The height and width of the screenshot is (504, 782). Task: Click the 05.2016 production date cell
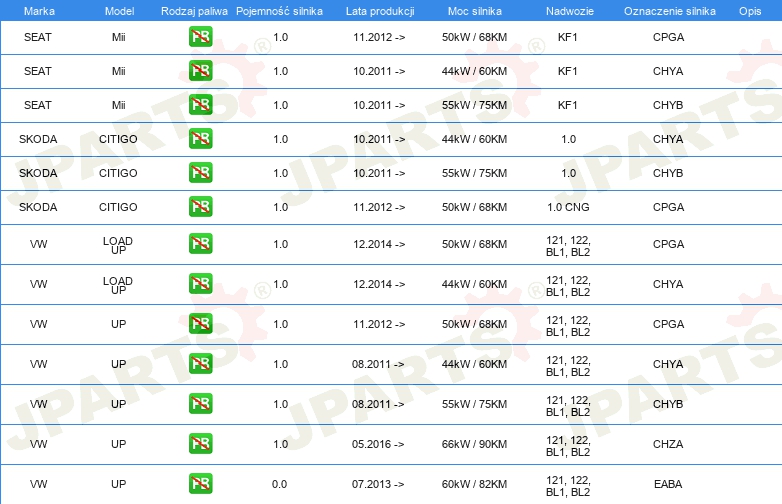(378, 444)
